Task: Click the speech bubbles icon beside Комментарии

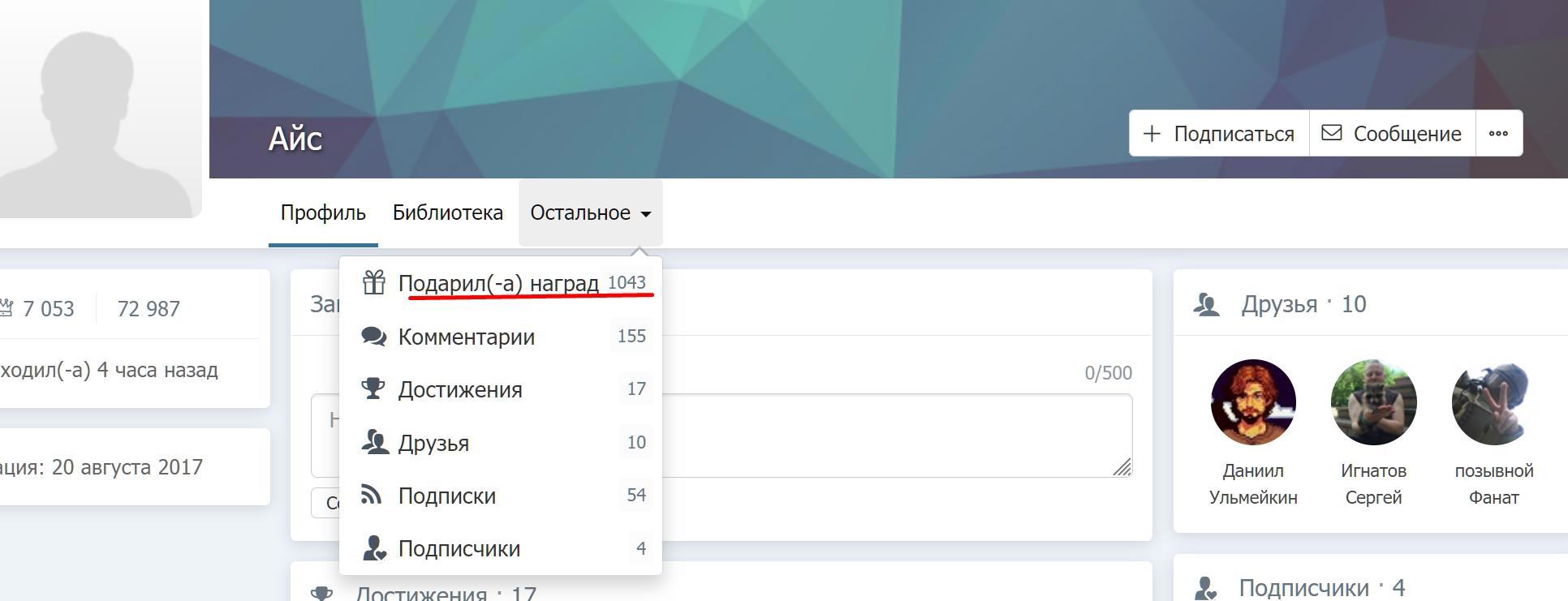Action: point(373,336)
